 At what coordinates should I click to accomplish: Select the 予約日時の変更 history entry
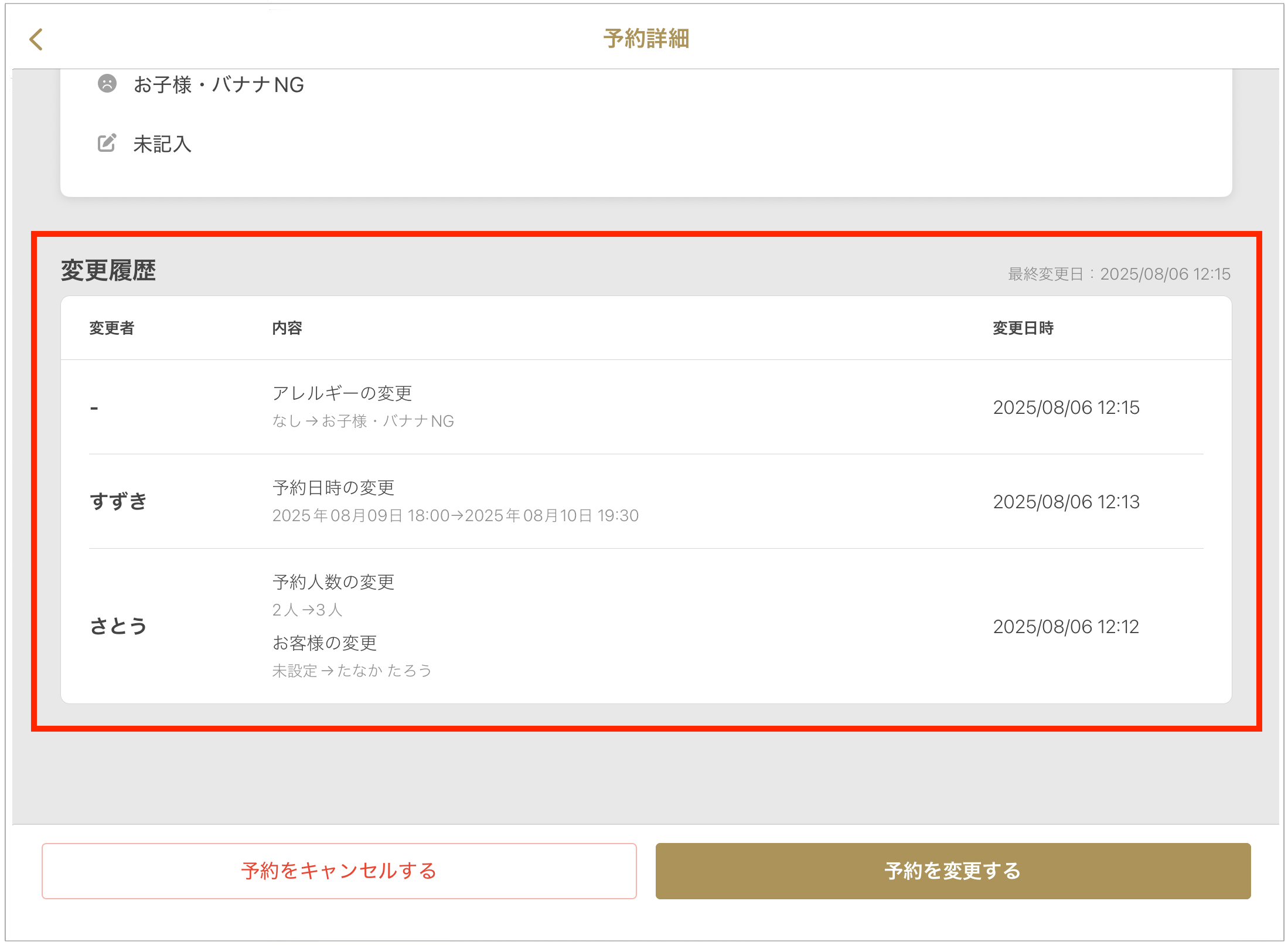click(333, 488)
